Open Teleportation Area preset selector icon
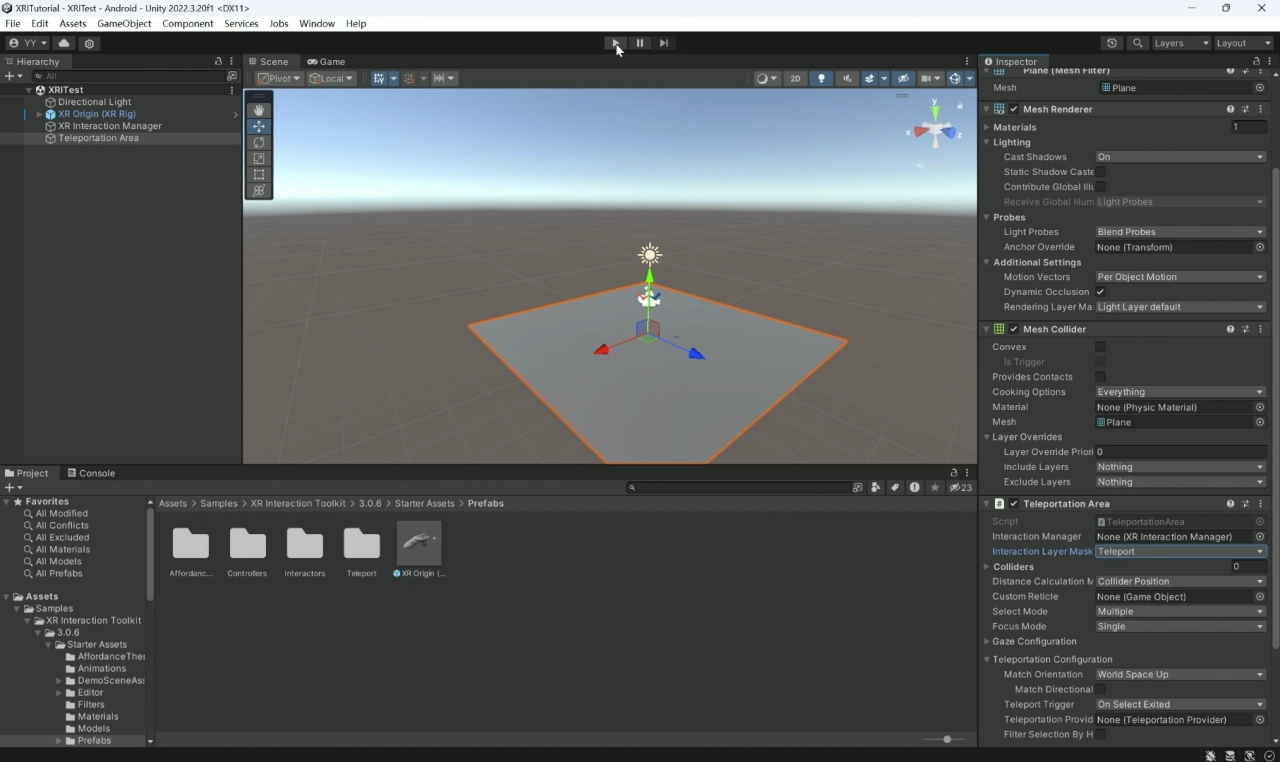The height and width of the screenshot is (762, 1280). 1245,504
